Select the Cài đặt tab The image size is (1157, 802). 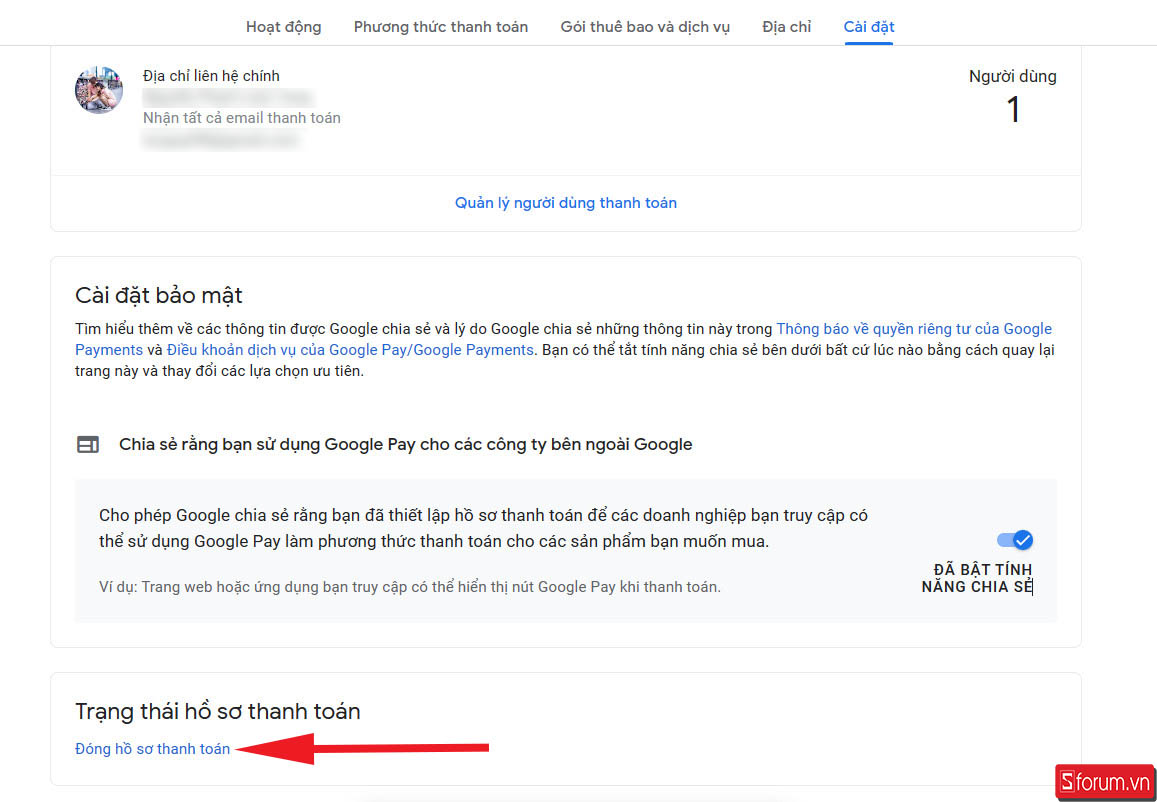click(x=869, y=27)
